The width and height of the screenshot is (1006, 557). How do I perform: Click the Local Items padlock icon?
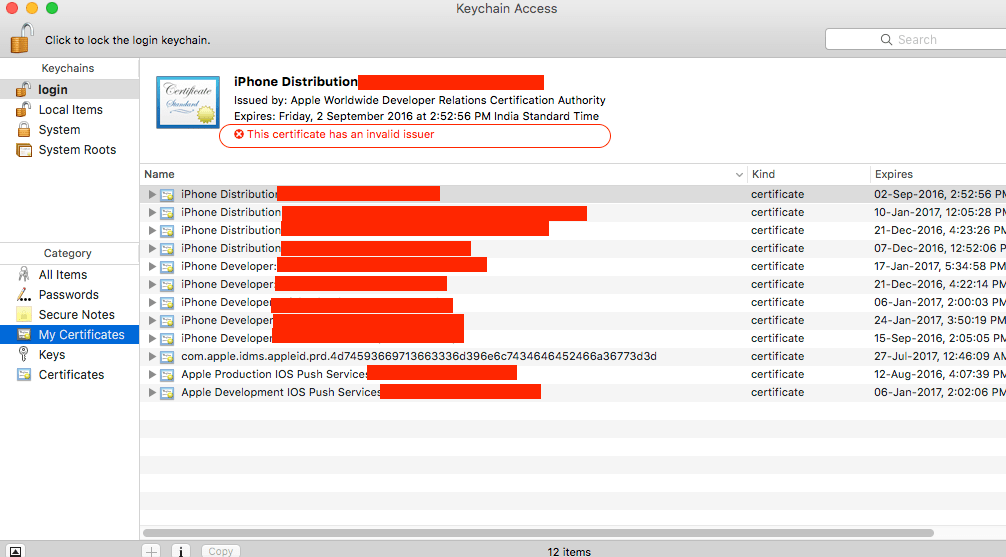(x=24, y=109)
